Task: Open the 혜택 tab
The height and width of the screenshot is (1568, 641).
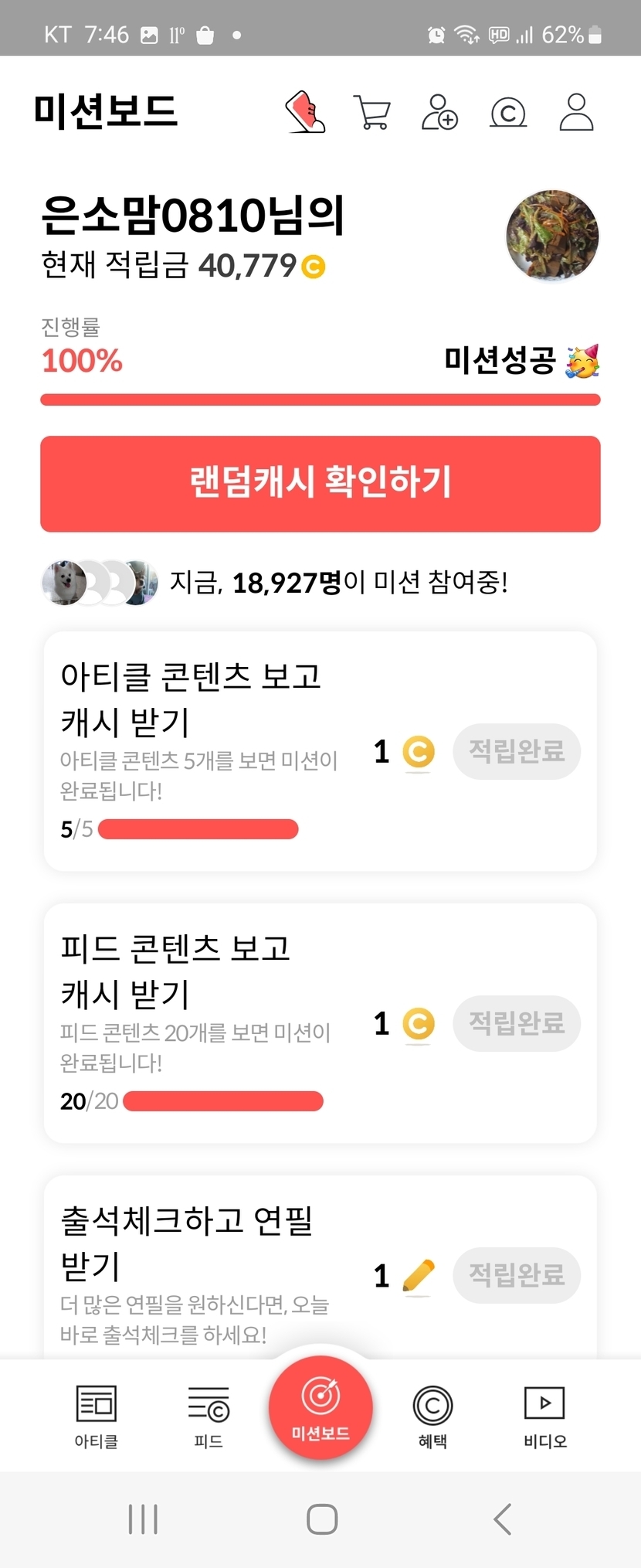Action: coord(432,1417)
